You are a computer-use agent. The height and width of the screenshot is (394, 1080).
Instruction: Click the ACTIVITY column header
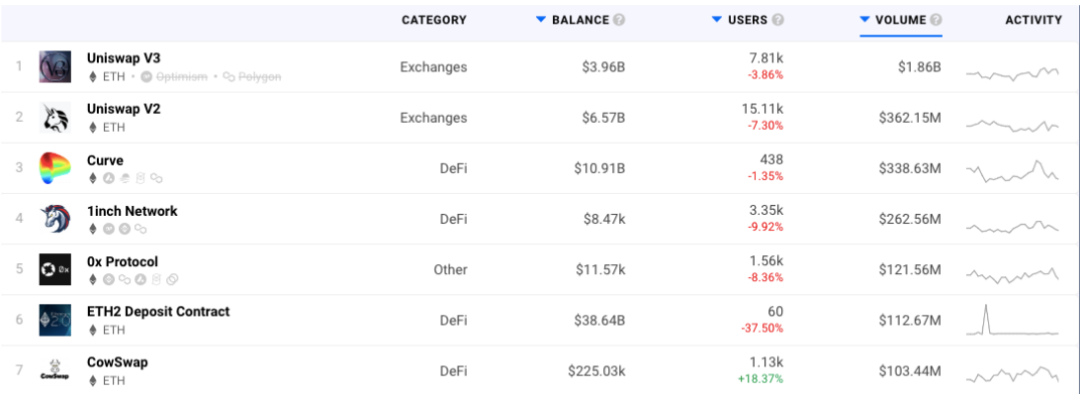(x=1034, y=20)
